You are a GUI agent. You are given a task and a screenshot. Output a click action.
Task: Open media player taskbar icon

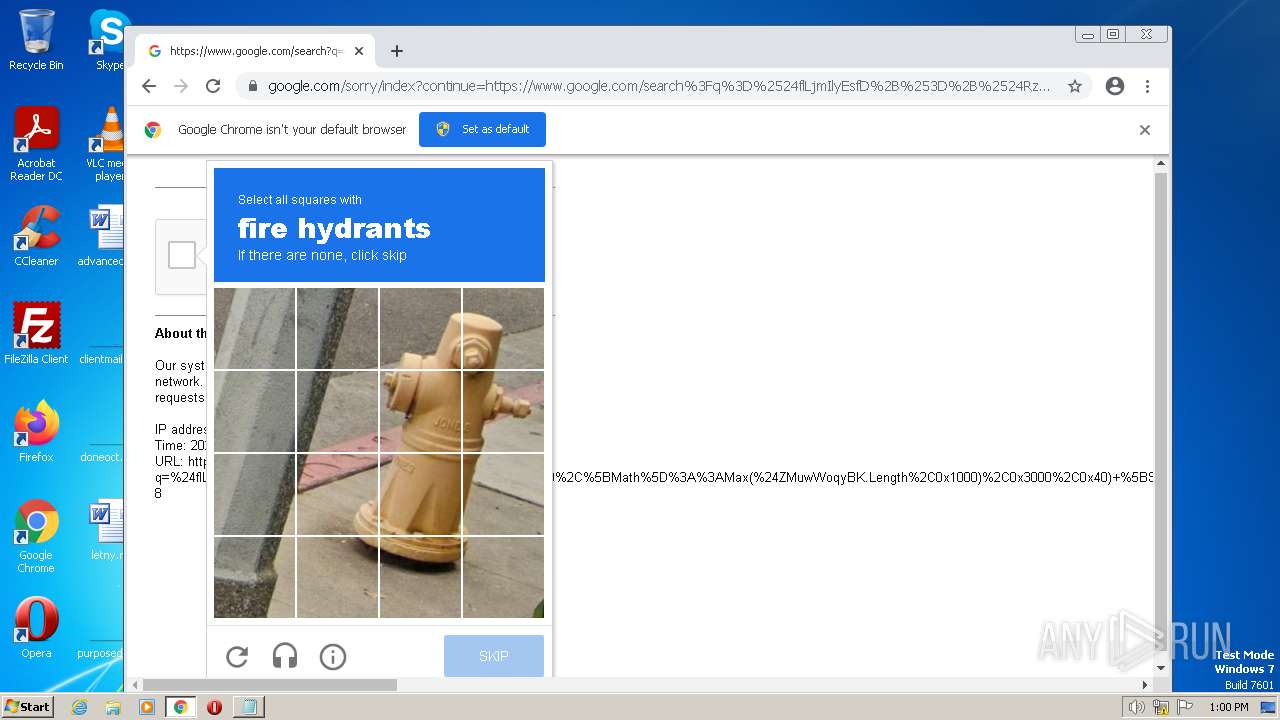point(147,707)
